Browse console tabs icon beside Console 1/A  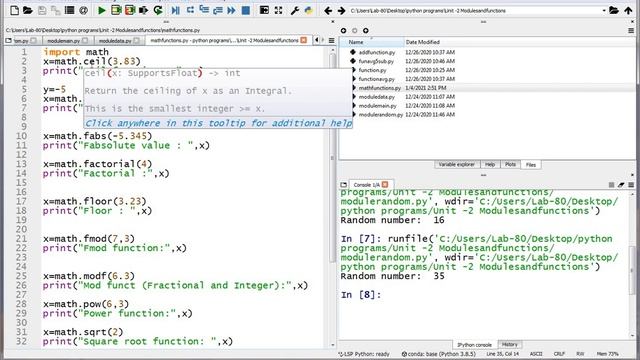(344, 185)
